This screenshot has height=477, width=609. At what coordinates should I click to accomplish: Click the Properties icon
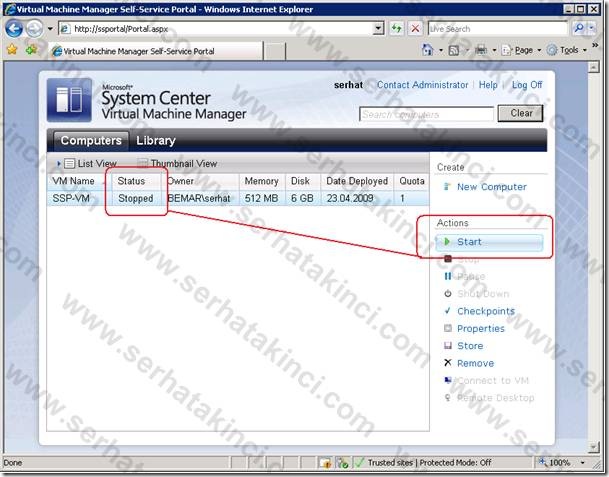(448, 328)
